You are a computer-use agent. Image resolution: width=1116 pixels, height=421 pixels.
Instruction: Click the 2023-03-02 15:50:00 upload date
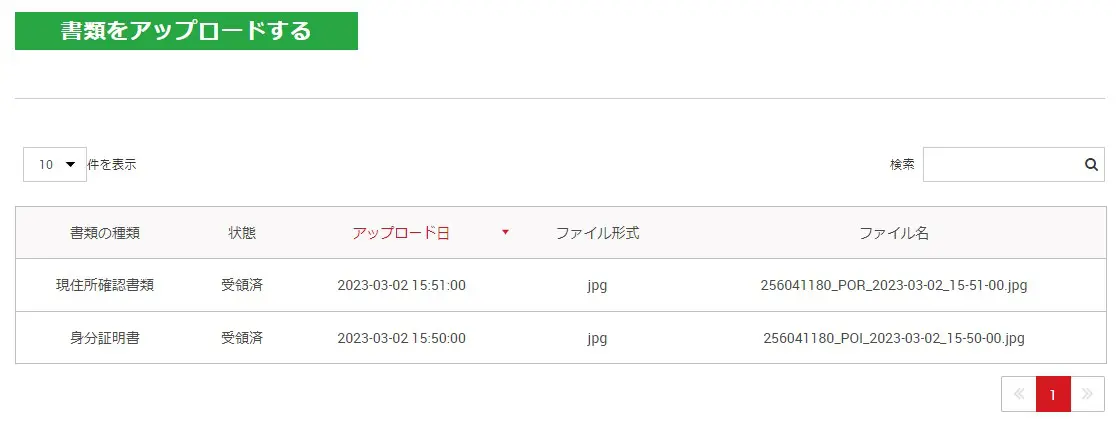pyautogui.click(x=401, y=338)
